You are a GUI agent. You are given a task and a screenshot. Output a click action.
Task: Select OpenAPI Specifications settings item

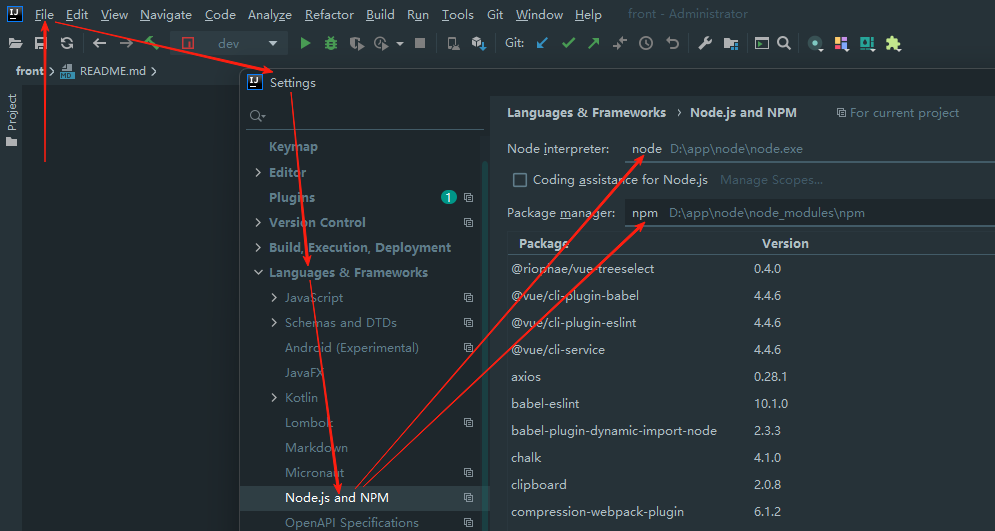[x=352, y=523]
